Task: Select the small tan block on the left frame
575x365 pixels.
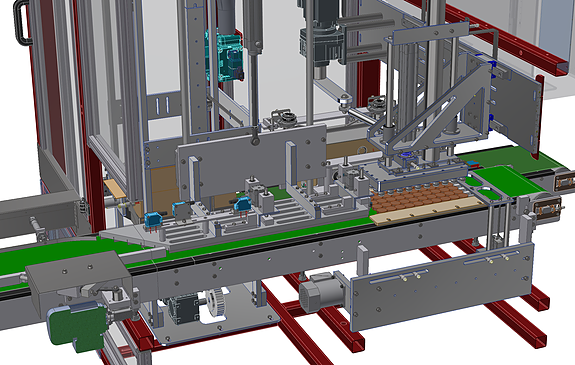Action: pyautogui.click(x=115, y=189)
